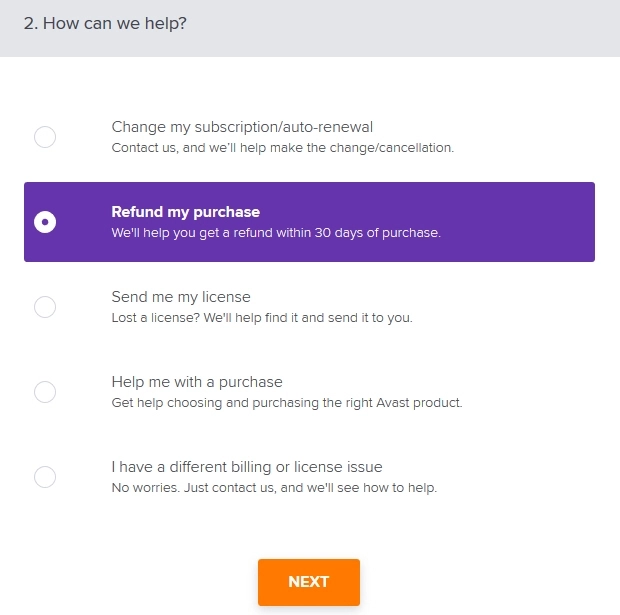Select the 'Help me with a purchase' radio button

point(45,392)
